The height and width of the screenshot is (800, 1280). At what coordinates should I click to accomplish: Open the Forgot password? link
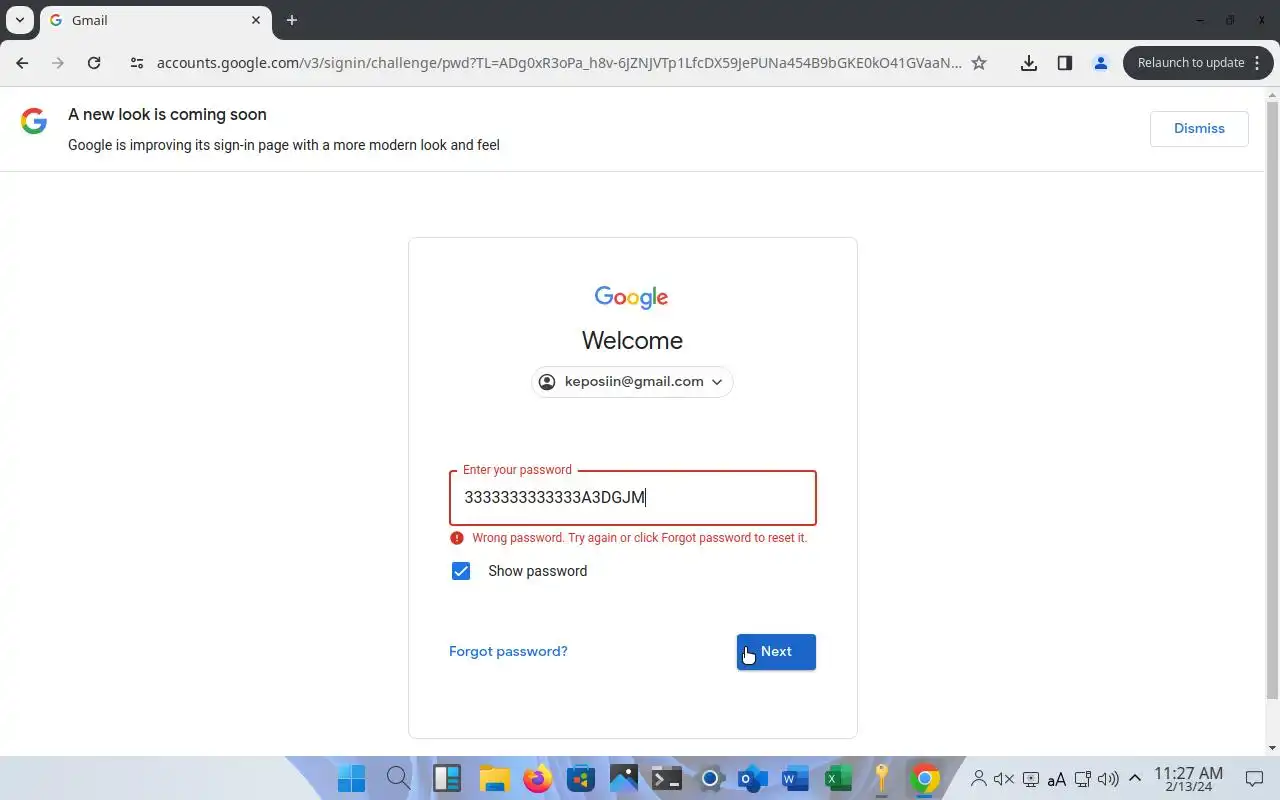click(x=508, y=651)
